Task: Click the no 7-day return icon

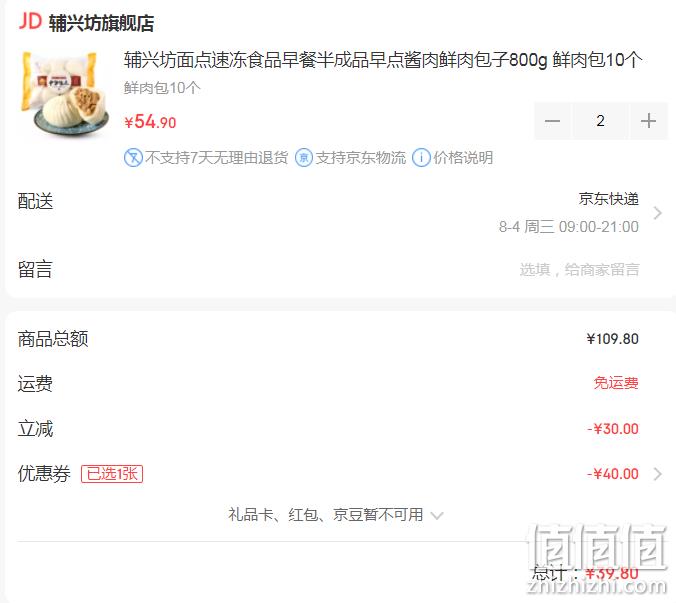Action: coord(133,158)
